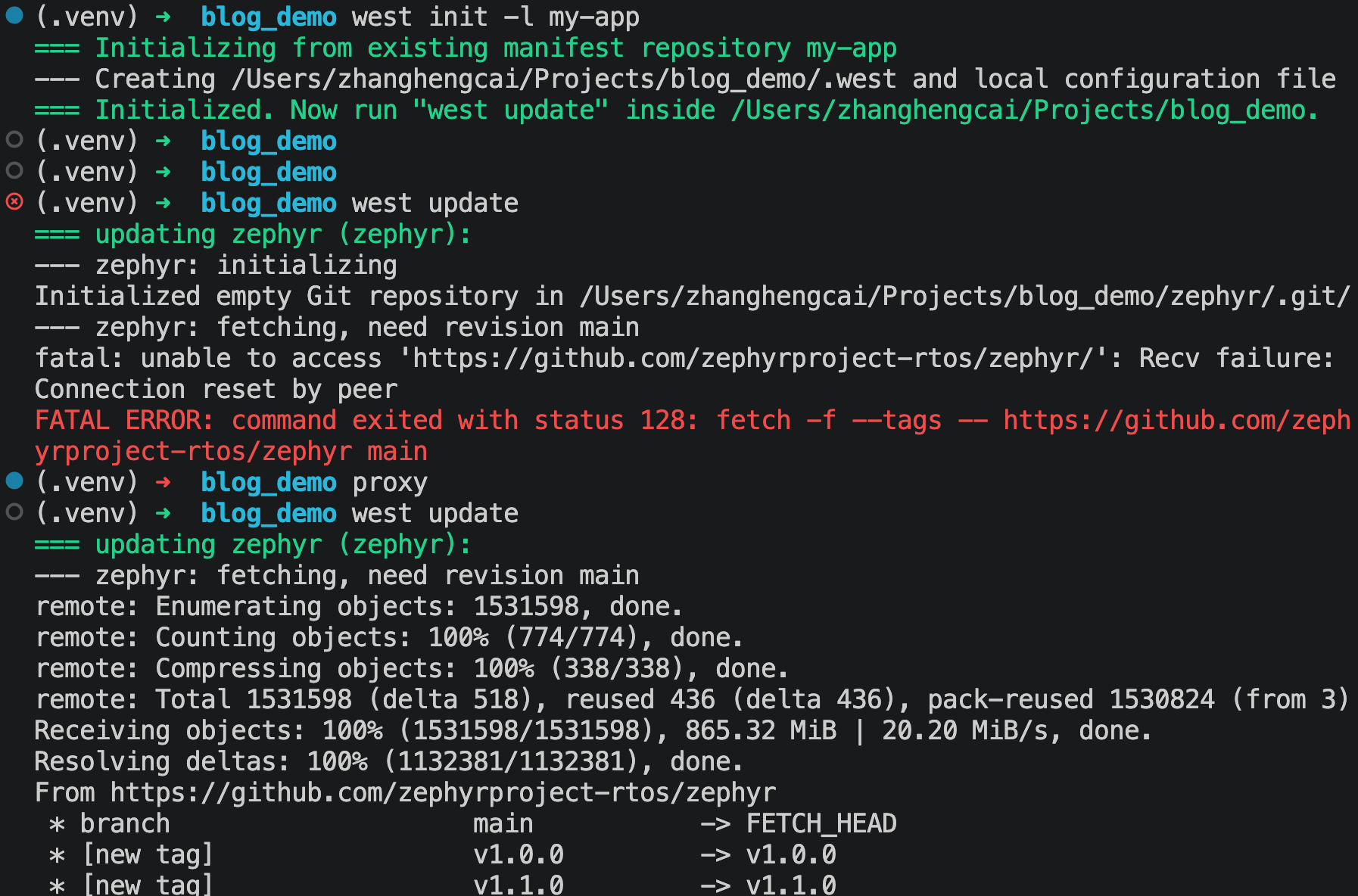Click 'pack-reused 1530824 (from 3)' text
Viewport: 1358px width, 896px height.
coord(1139,699)
